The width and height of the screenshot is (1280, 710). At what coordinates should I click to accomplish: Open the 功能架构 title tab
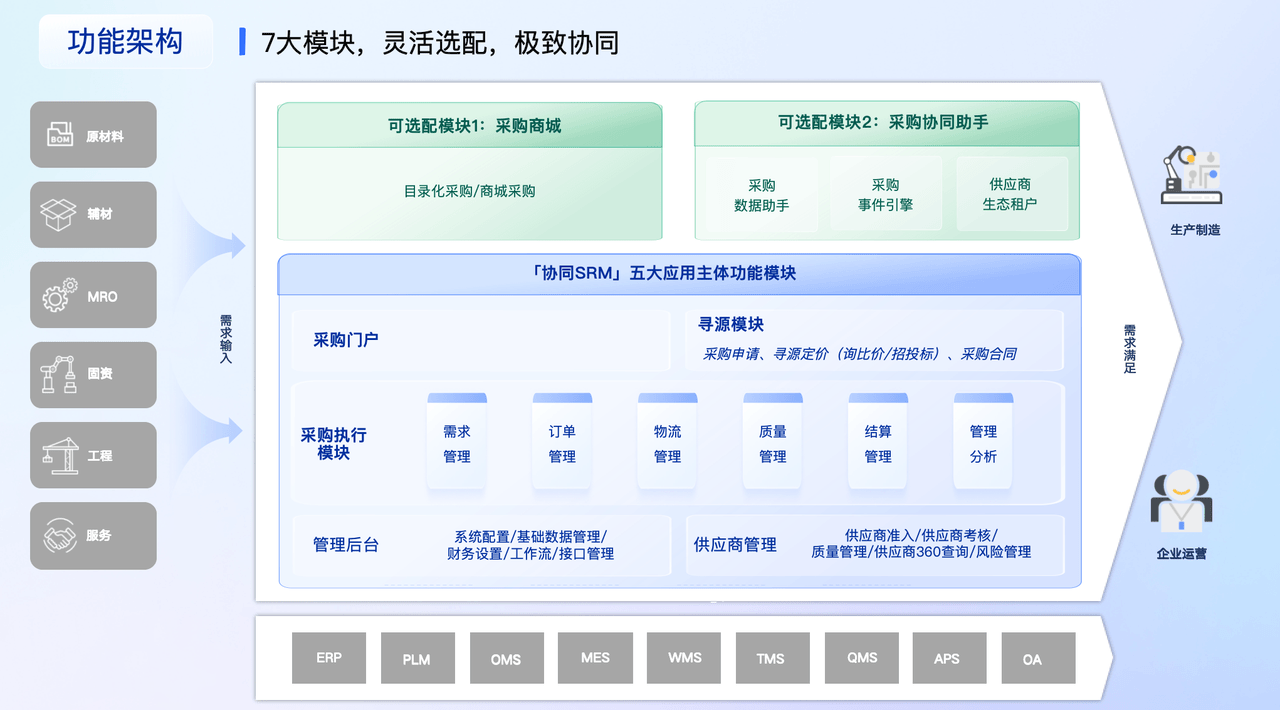(x=125, y=42)
